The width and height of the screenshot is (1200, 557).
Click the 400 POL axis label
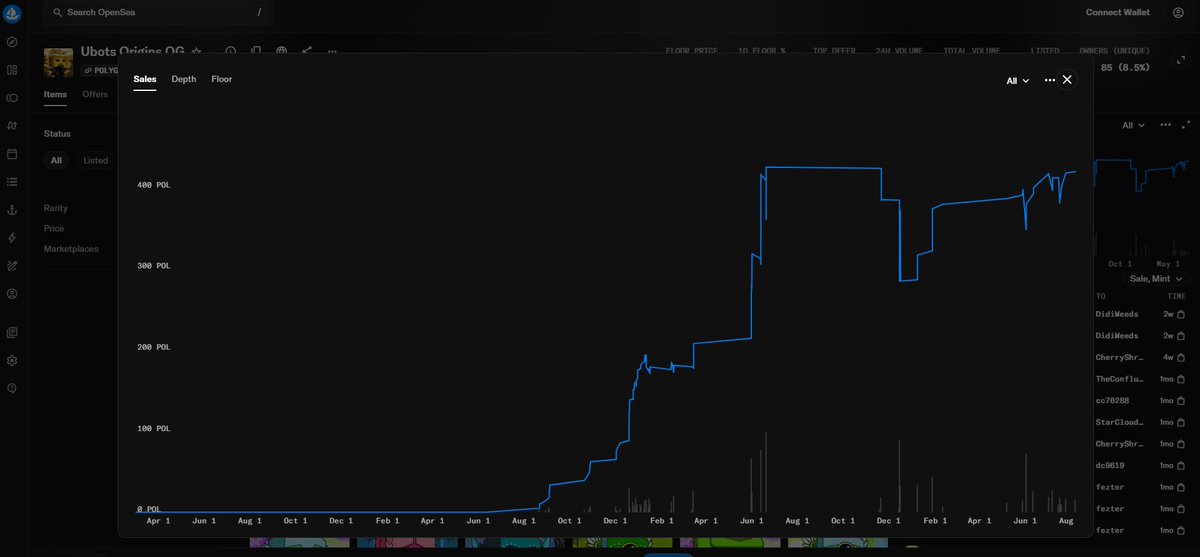[x=154, y=185]
